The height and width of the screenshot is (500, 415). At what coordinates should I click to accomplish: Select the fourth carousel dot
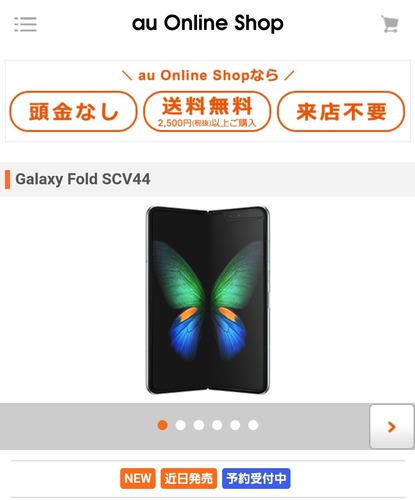pyautogui.click(x=217, y=425)
